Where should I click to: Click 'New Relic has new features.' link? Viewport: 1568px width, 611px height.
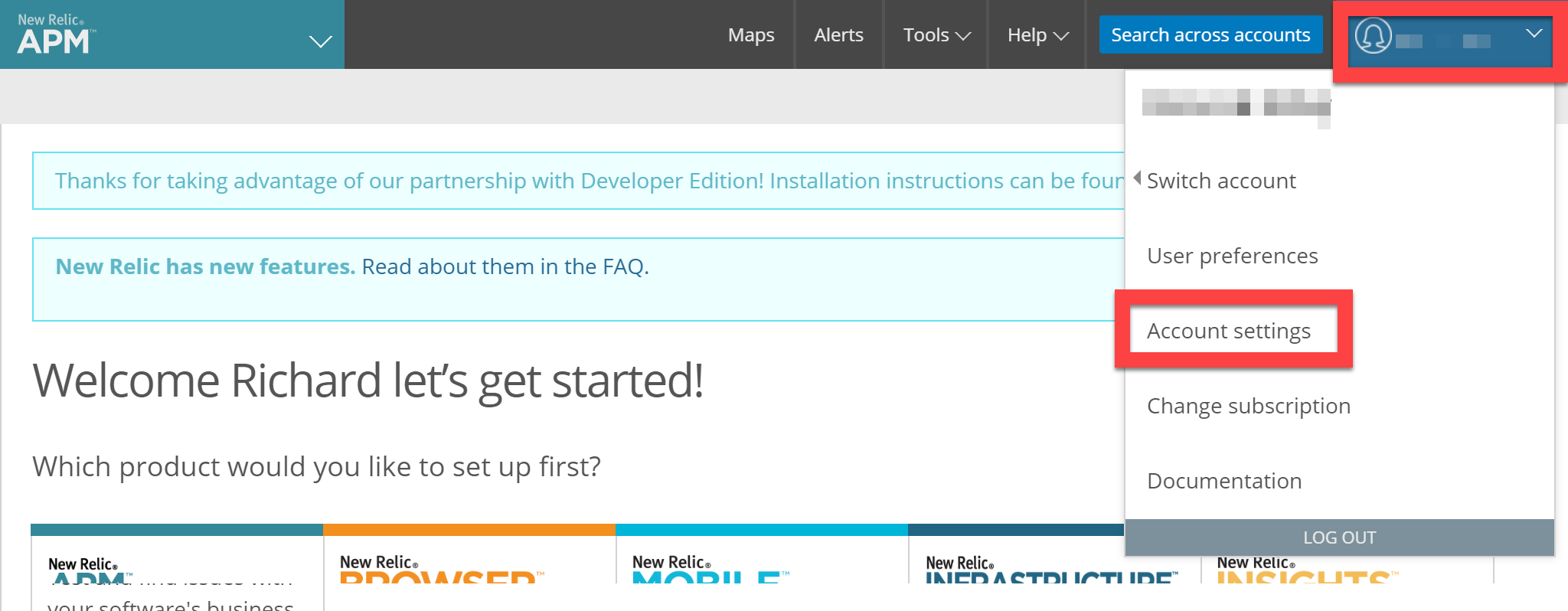pyautogui.click(x=205, y=266)
